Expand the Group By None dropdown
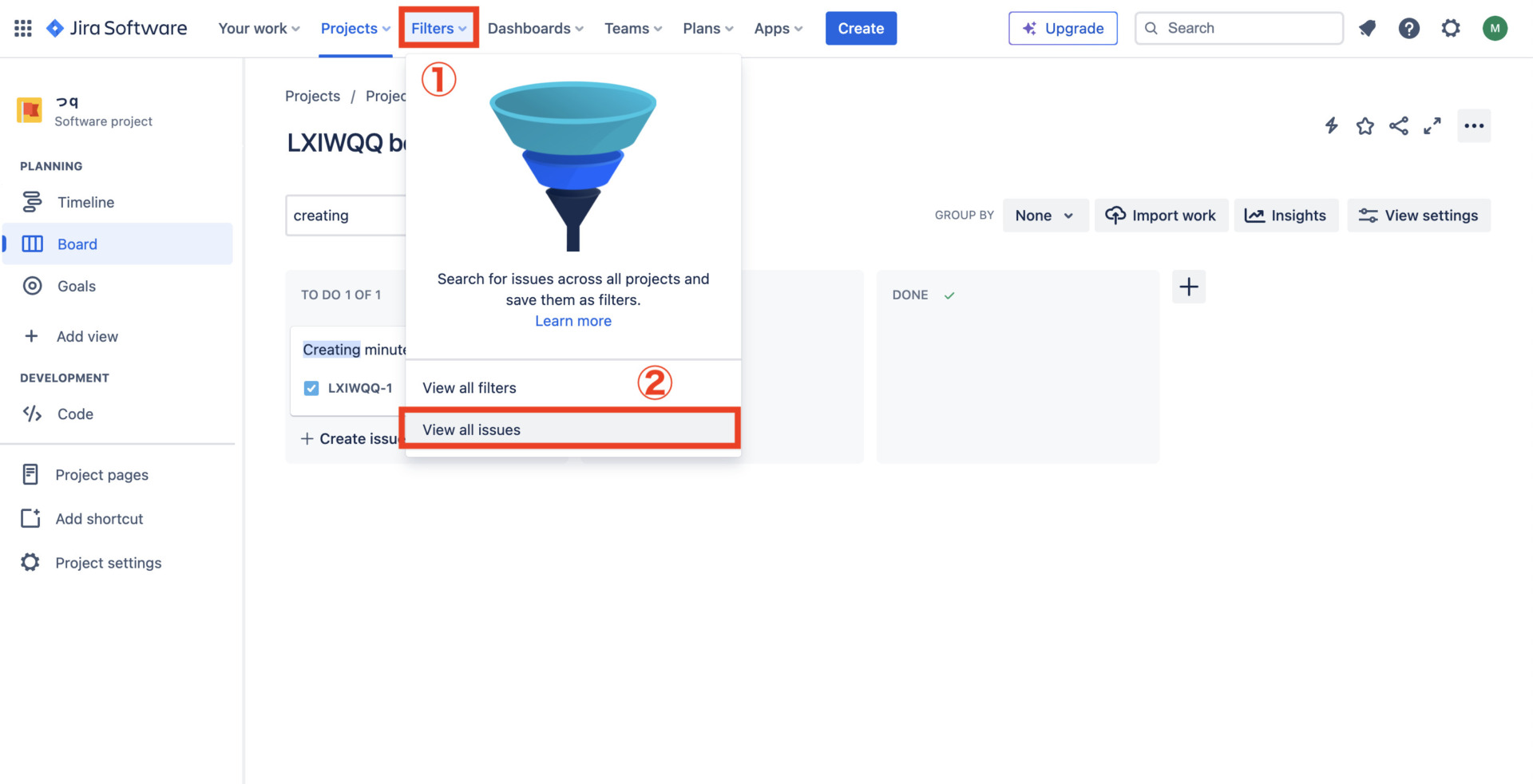Image resolution: width=1533 pixels, height=784 pixels. [1044, 216]
